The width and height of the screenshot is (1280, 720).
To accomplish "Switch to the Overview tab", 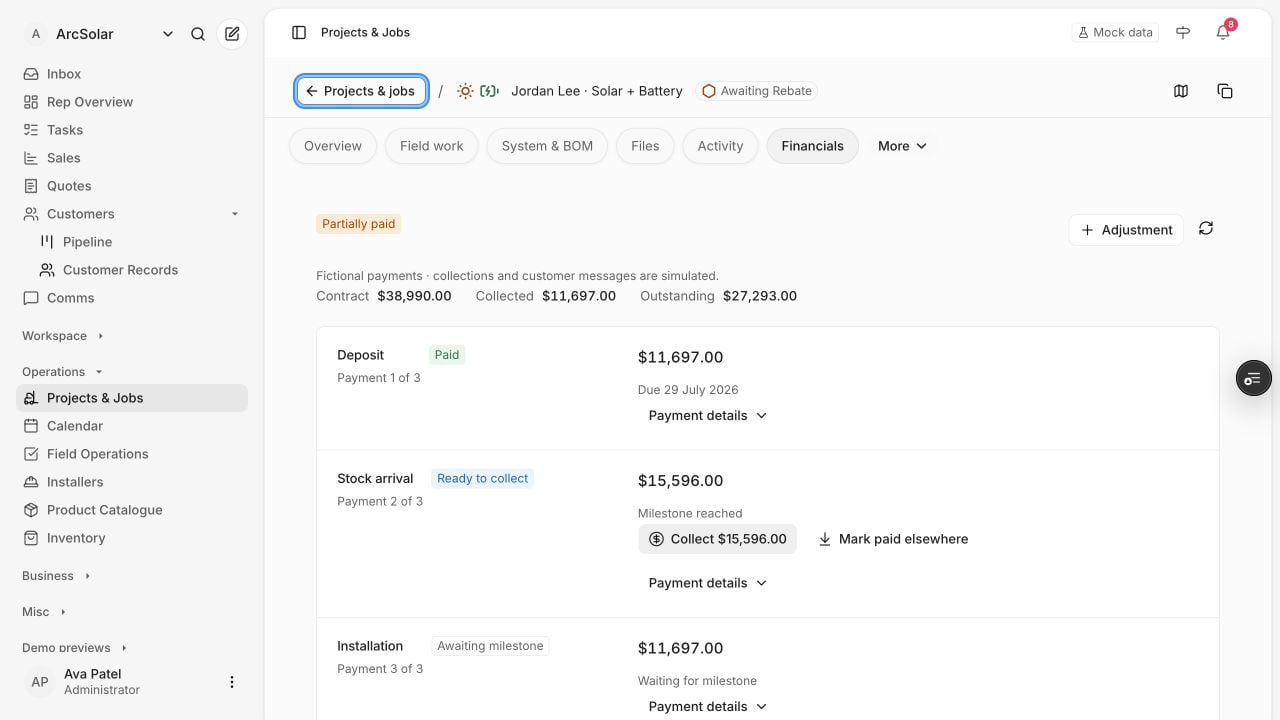I will point(333,146).
